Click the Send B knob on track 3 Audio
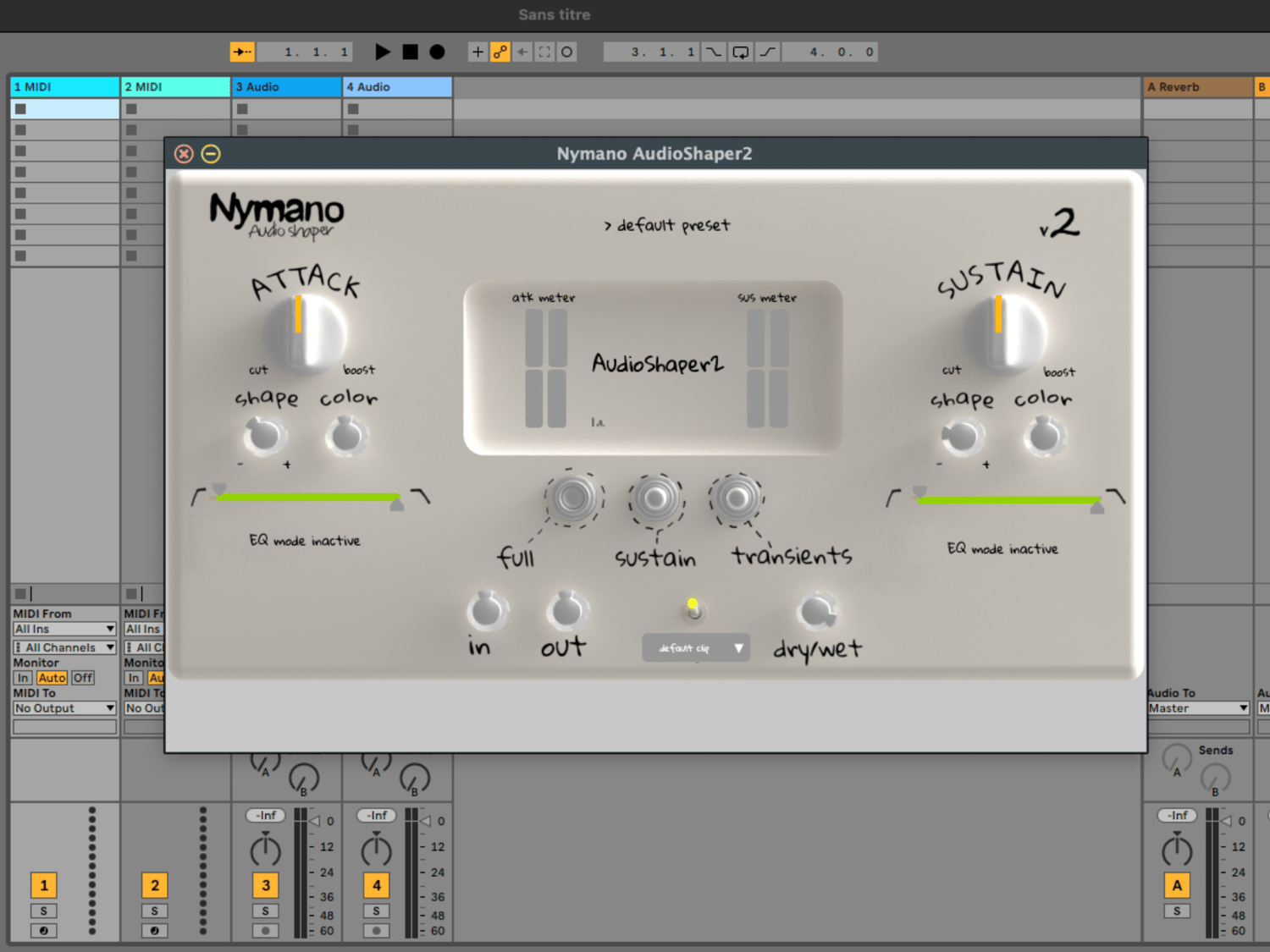The height and width of the screenshot is (952, 1270). click(304, 779)
